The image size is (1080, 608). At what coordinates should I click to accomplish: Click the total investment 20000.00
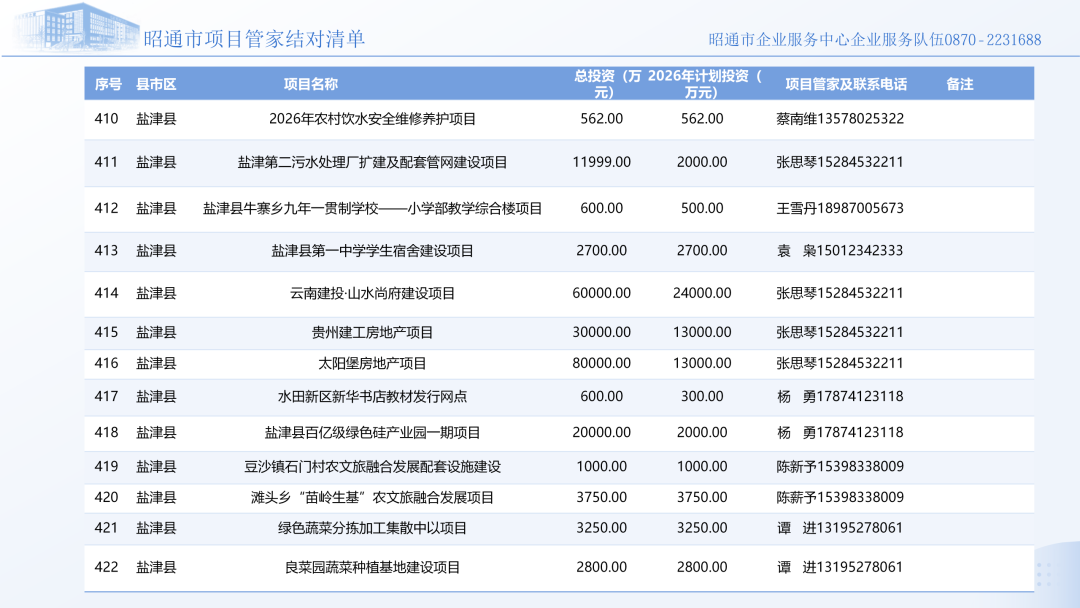click(601, 432)
